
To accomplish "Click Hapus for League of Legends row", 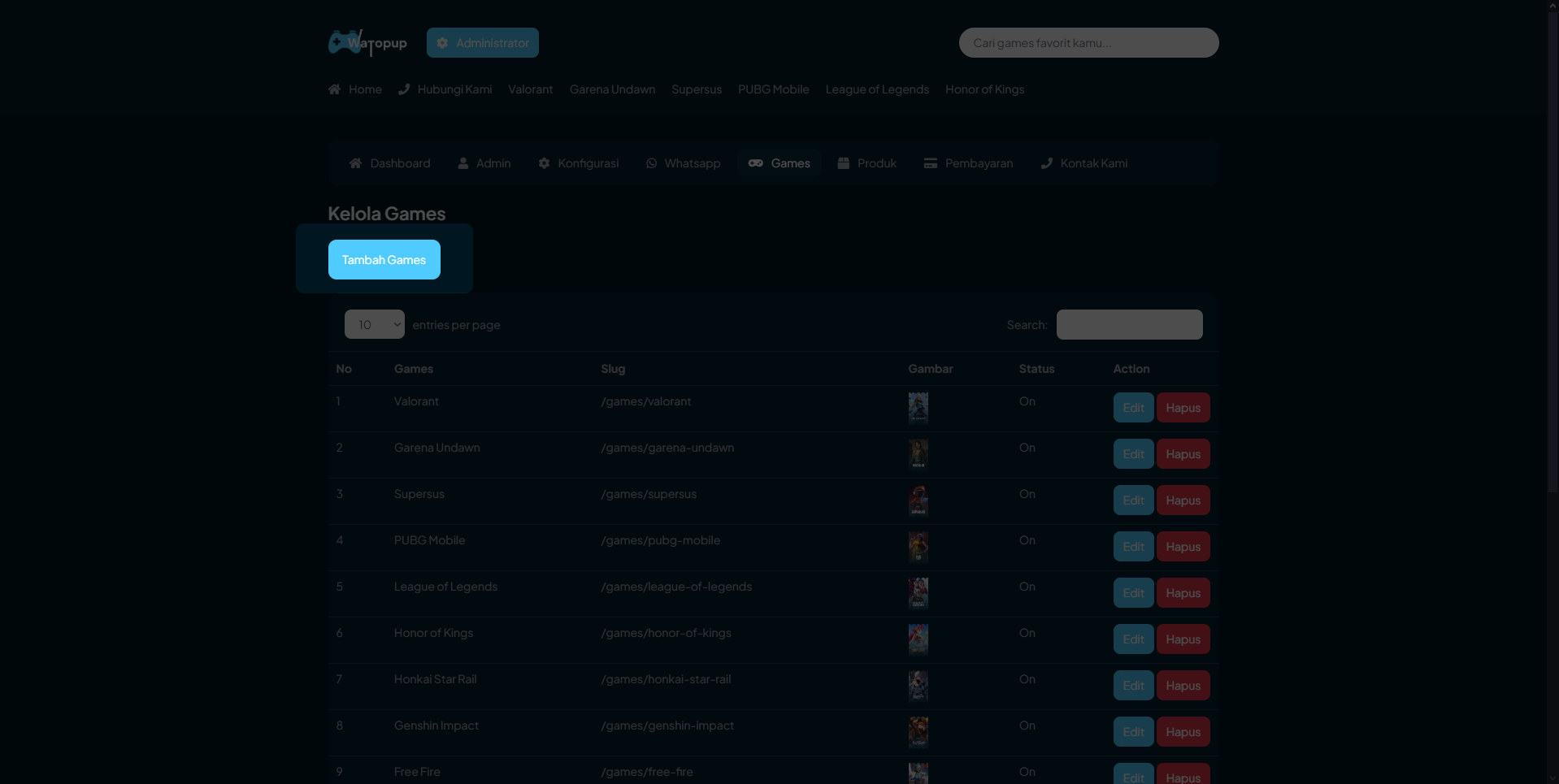I will point(1183,593).
